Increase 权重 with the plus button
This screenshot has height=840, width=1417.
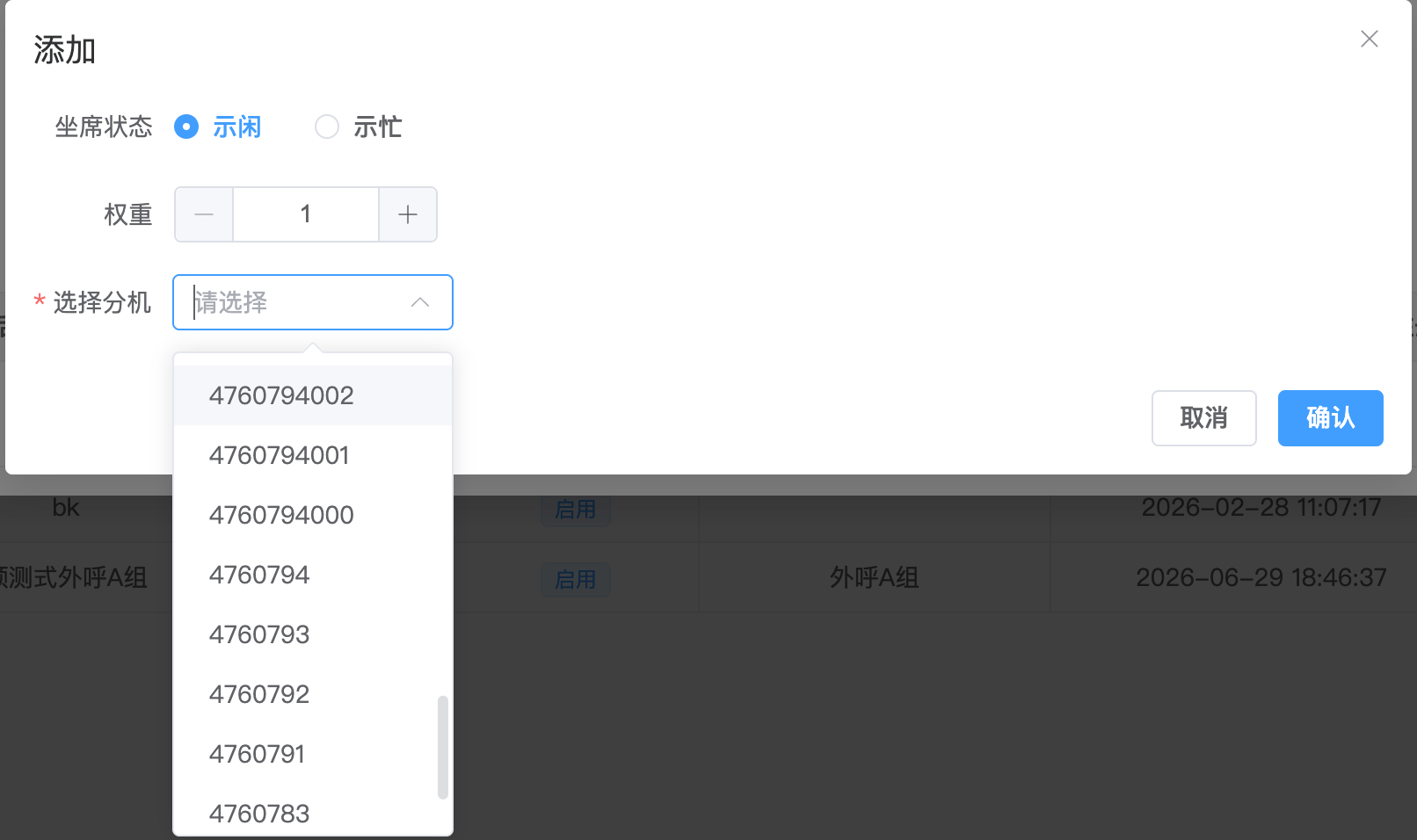(408, 214)
